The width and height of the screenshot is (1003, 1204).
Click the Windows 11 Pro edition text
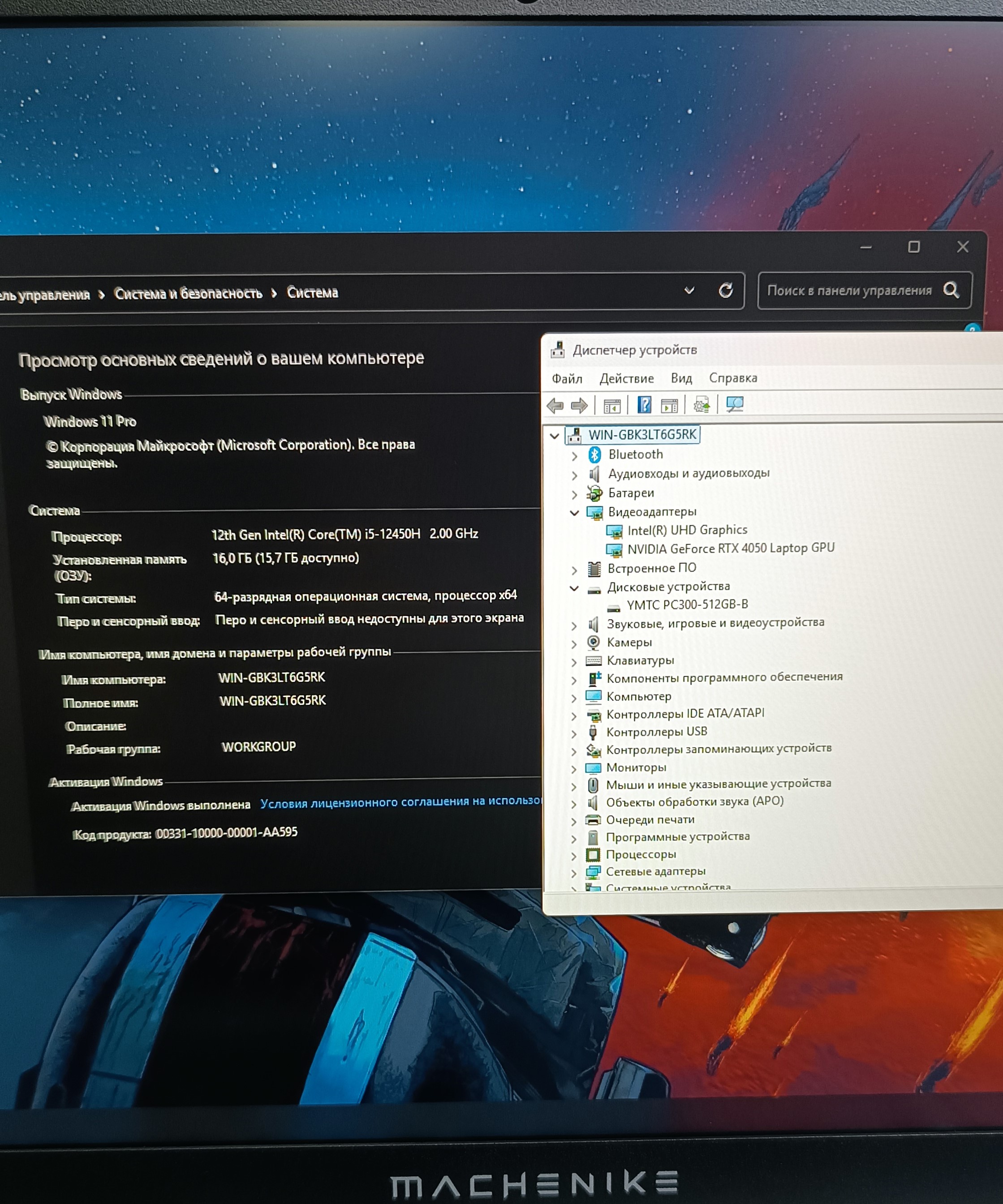coord(90,422)
